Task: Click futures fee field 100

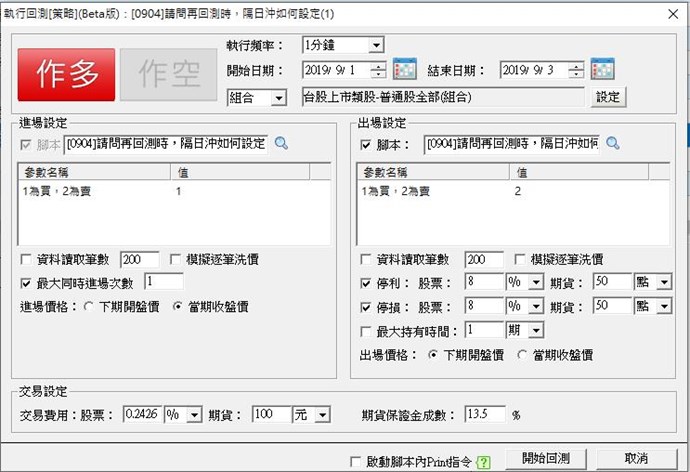Action: point(272,414)
